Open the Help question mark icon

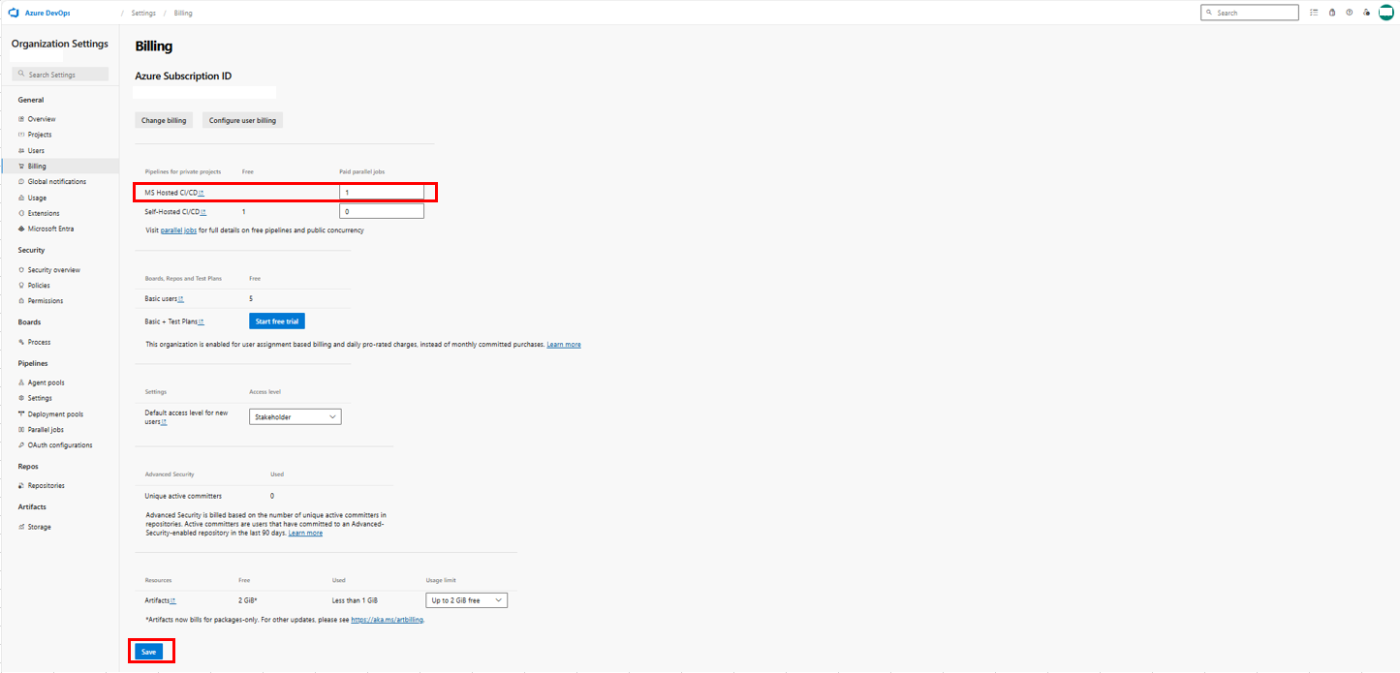pos(1349,13)
